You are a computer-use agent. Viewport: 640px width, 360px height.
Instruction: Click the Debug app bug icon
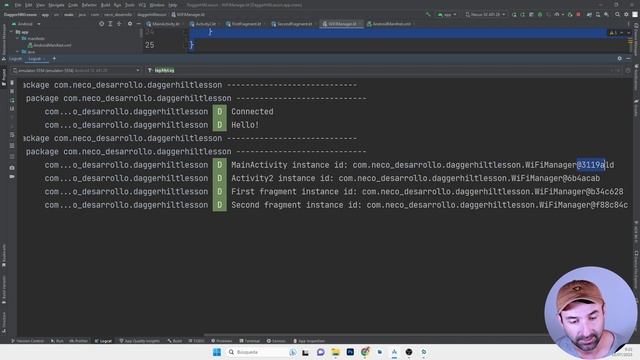[x=540, y=14]
